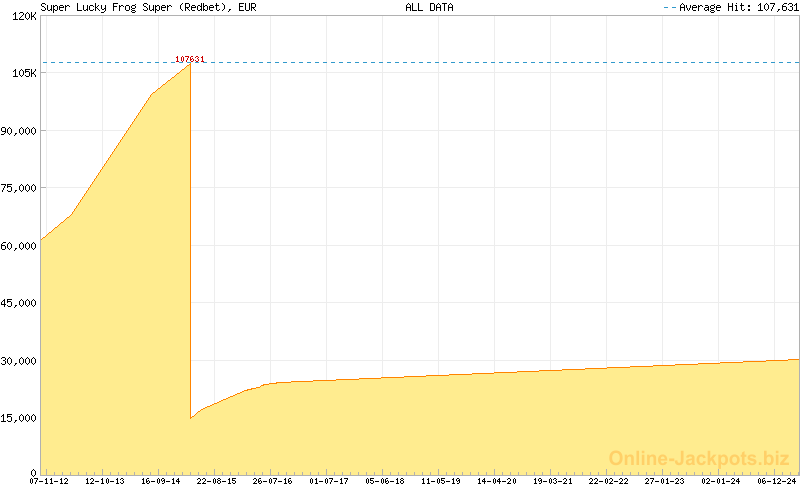Click the 45,000 y-axis label
The height and width of the screenshot is (490, 800).
tap(19, 303)
